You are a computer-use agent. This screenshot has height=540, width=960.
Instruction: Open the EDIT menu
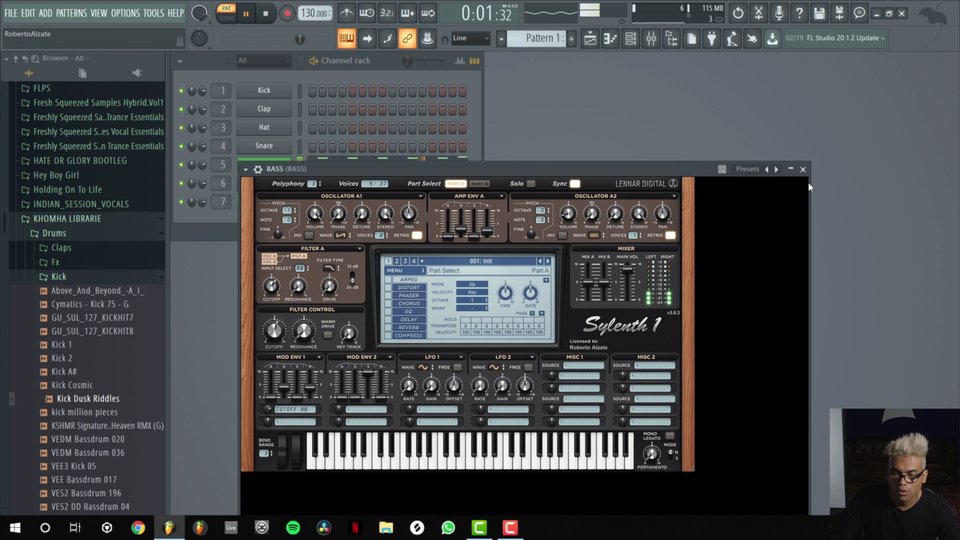coord(28,13)
